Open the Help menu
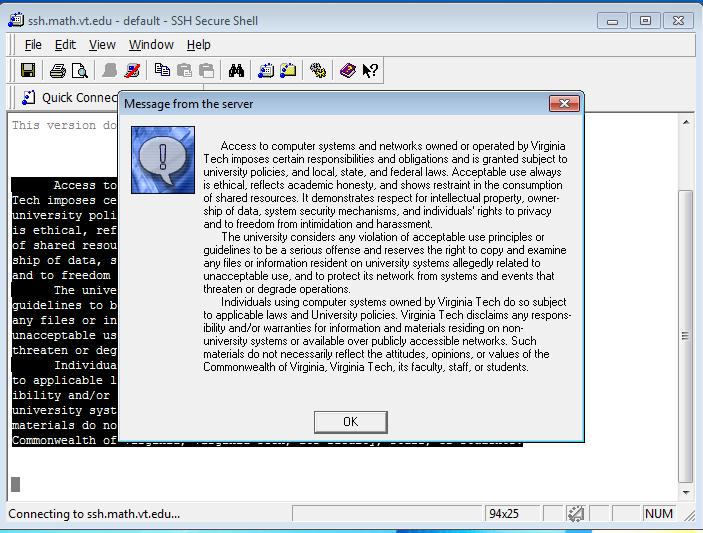 point(199,45)
